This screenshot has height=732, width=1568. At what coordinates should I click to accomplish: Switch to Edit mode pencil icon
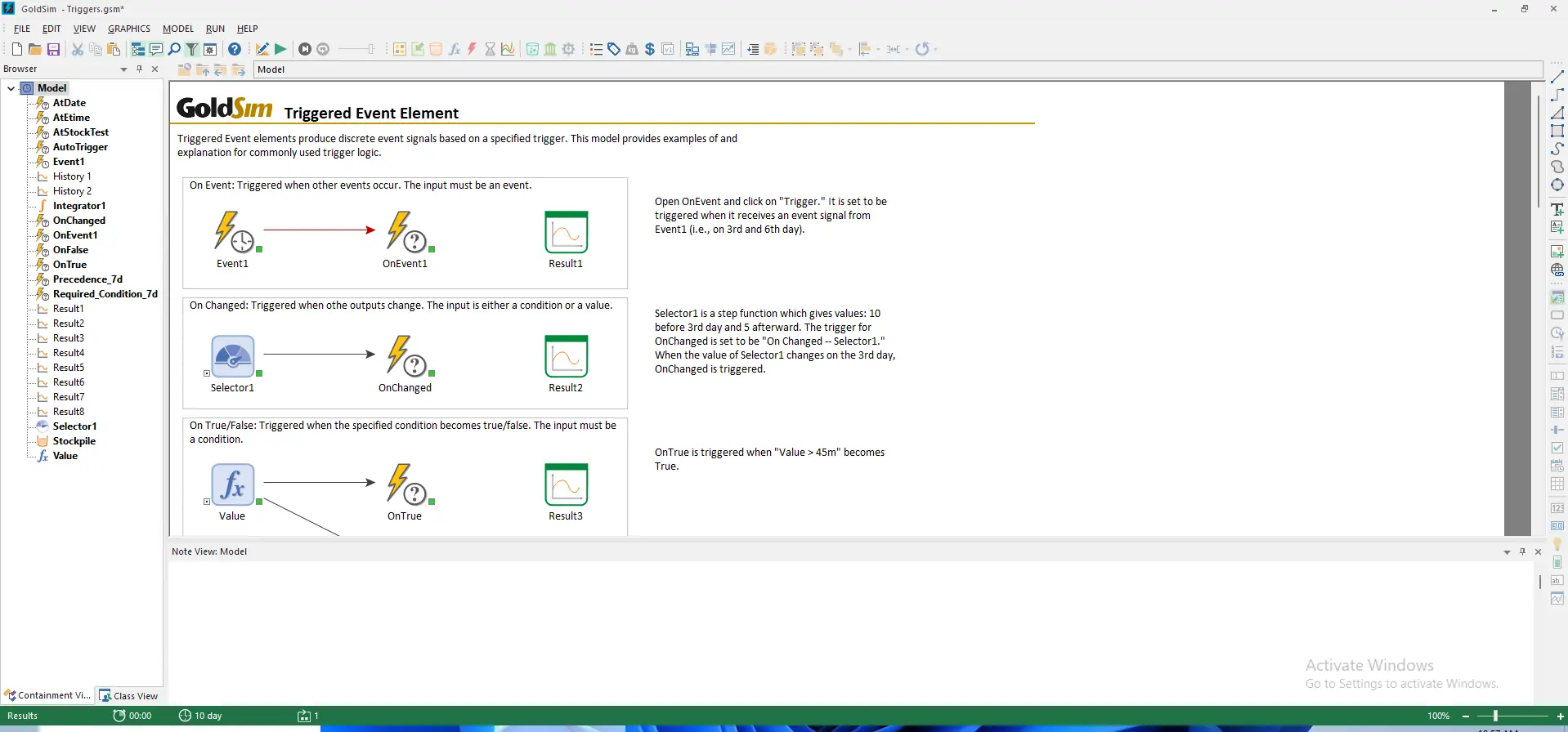pyautogui.click(x=262, y=49)
